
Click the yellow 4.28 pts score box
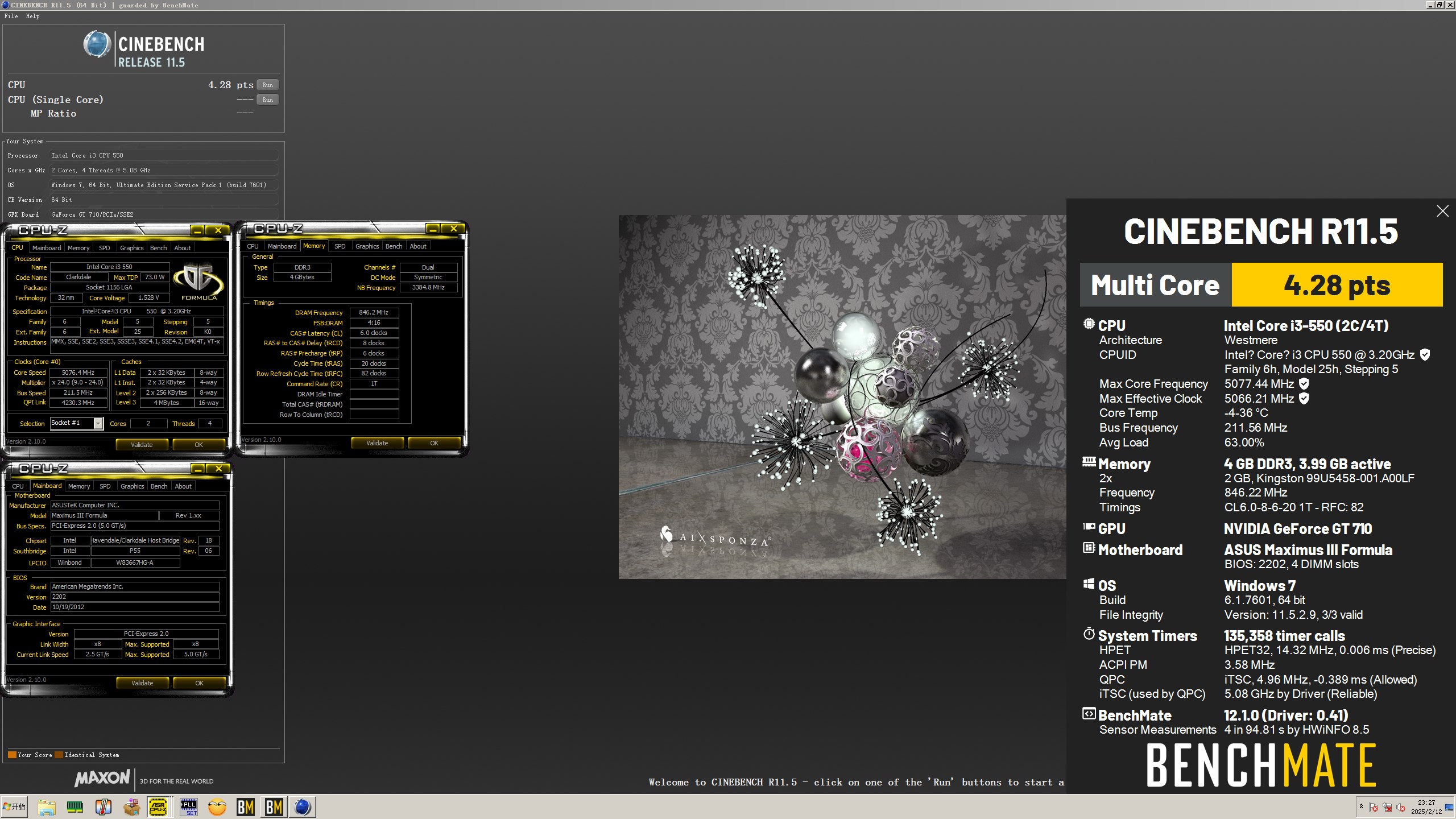tap(1337, 285)
